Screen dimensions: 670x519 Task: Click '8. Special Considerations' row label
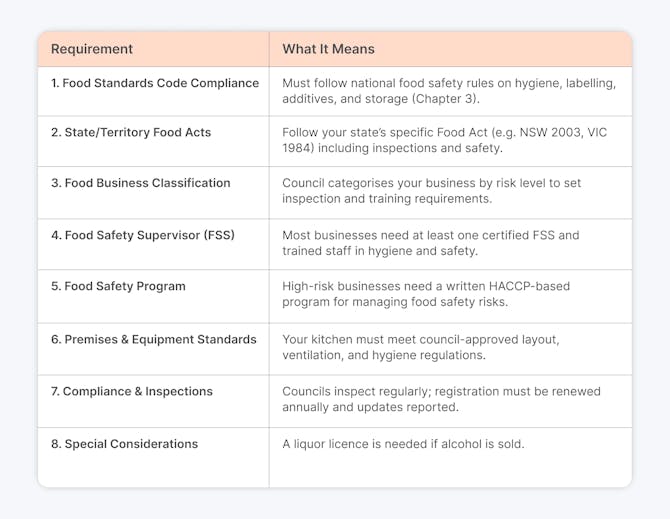125,444
